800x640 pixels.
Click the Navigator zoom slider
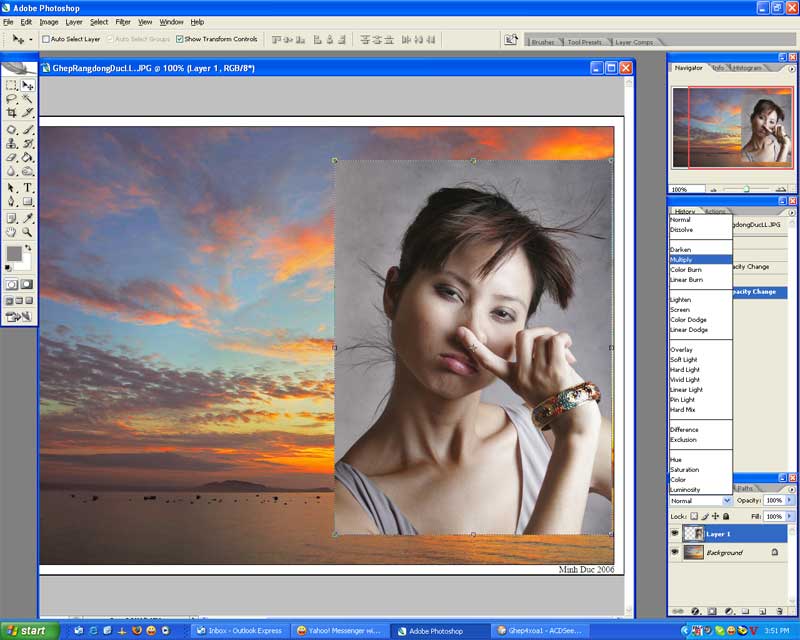745,189
